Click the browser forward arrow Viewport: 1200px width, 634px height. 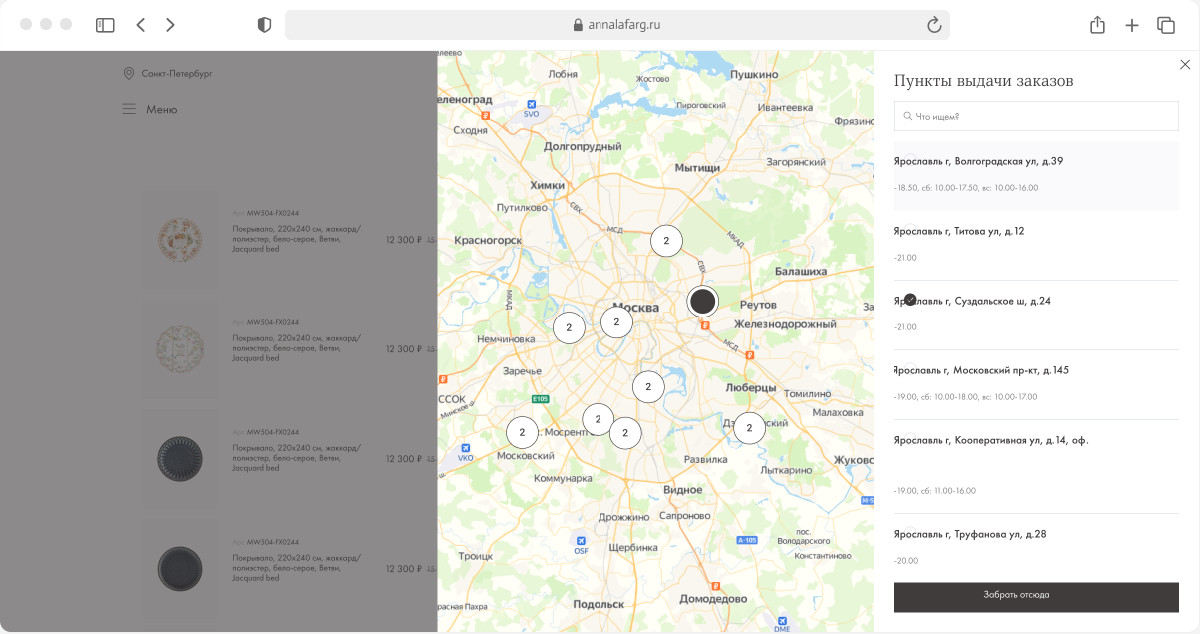(171, 25)
